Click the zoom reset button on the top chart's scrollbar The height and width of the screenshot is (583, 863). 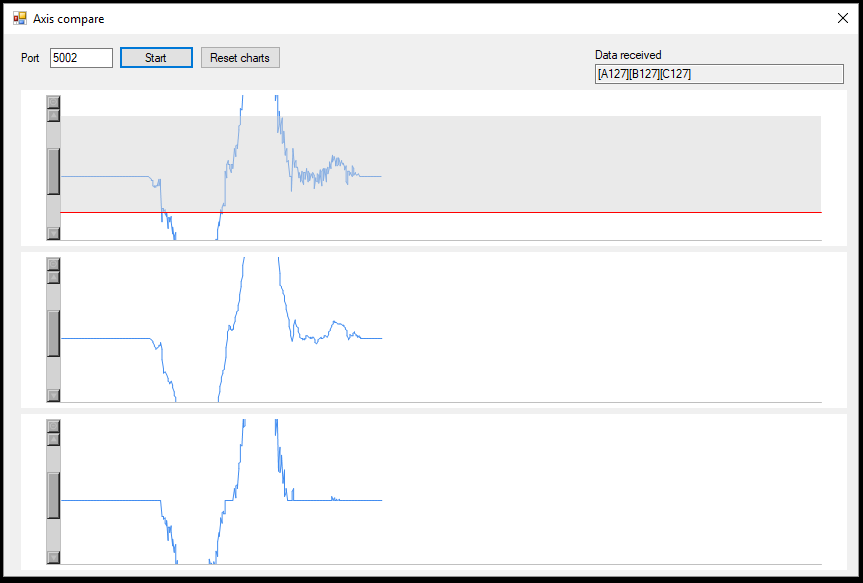[53, 102]
